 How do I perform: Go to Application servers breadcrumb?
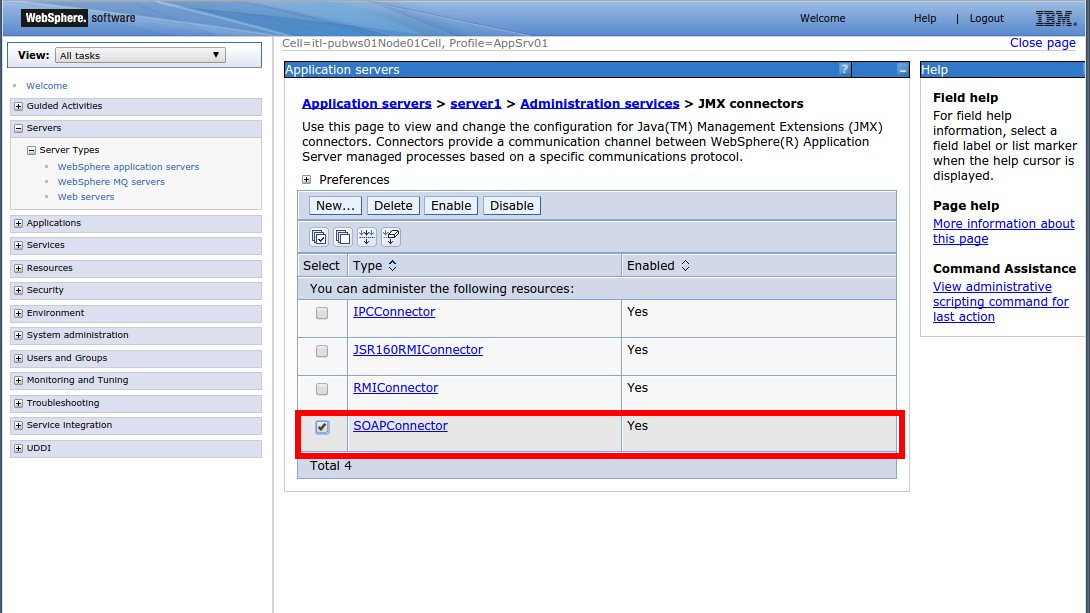[x=366, y=104]
